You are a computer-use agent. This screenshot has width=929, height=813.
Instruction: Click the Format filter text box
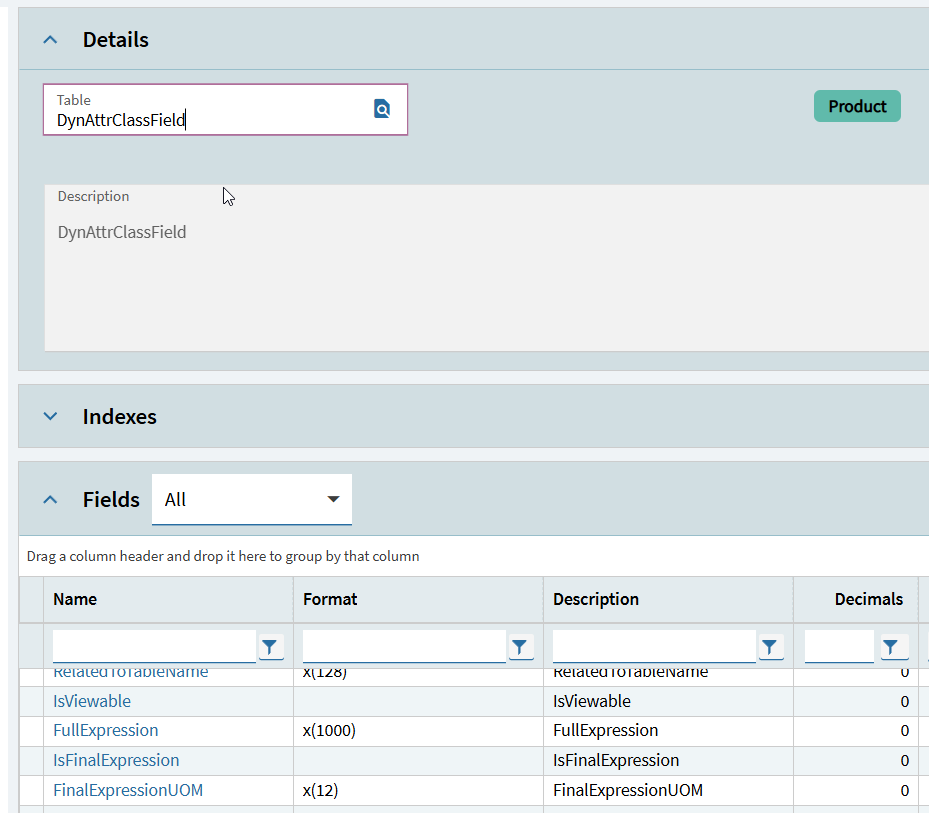point(403,647)
